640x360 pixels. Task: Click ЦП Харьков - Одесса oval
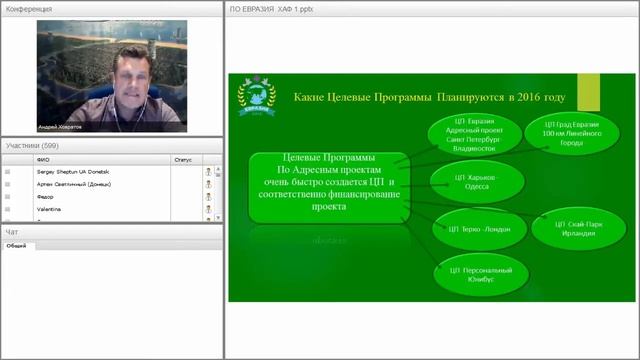click(x=477, y=182)
